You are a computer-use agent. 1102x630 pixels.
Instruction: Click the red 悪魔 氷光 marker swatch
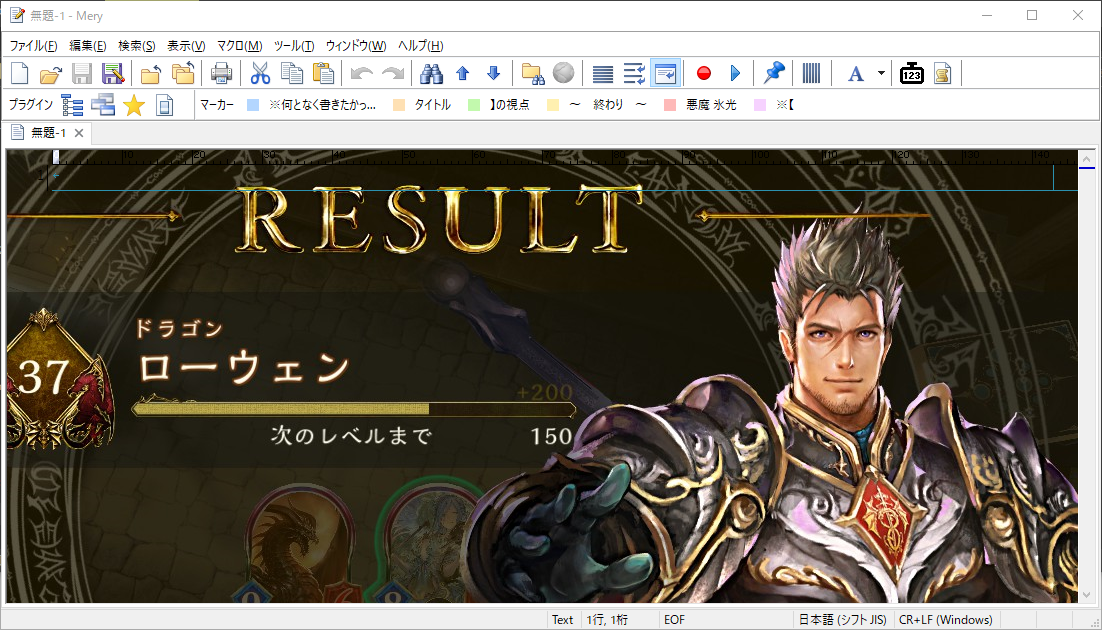(670, 105)
